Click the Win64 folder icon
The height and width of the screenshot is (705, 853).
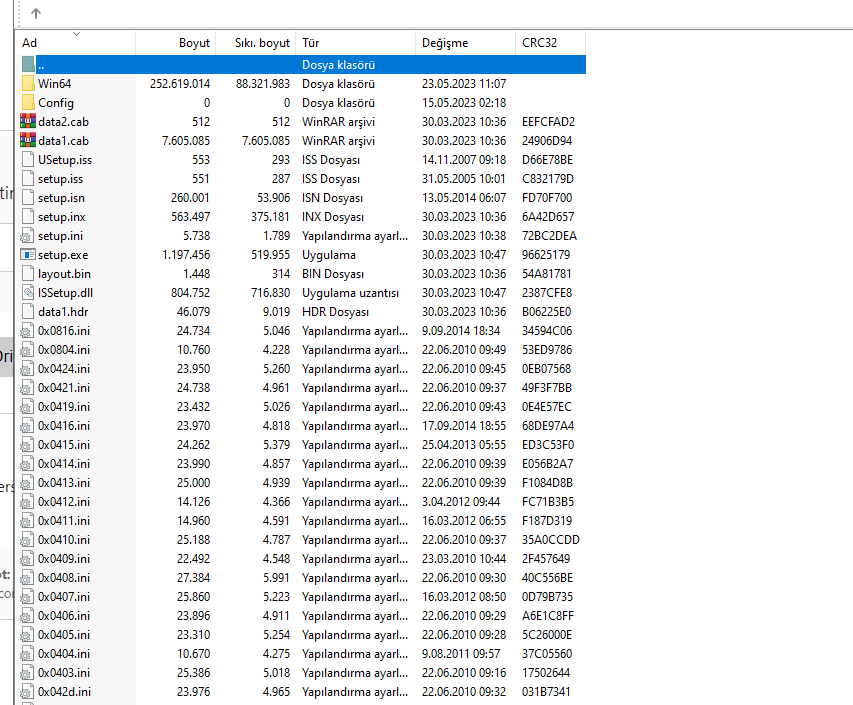28,84
